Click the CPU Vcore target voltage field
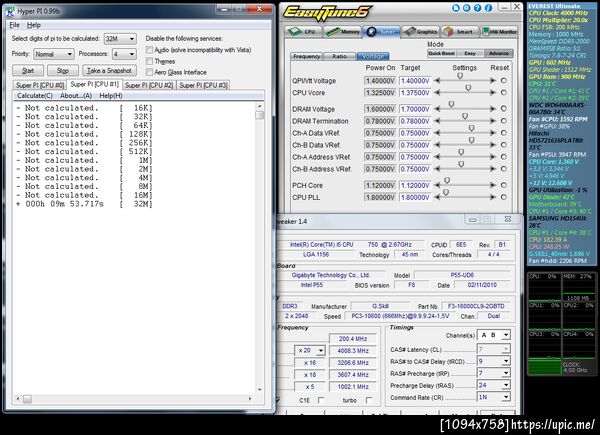The image size is (600, 435). tap(415, 93)
